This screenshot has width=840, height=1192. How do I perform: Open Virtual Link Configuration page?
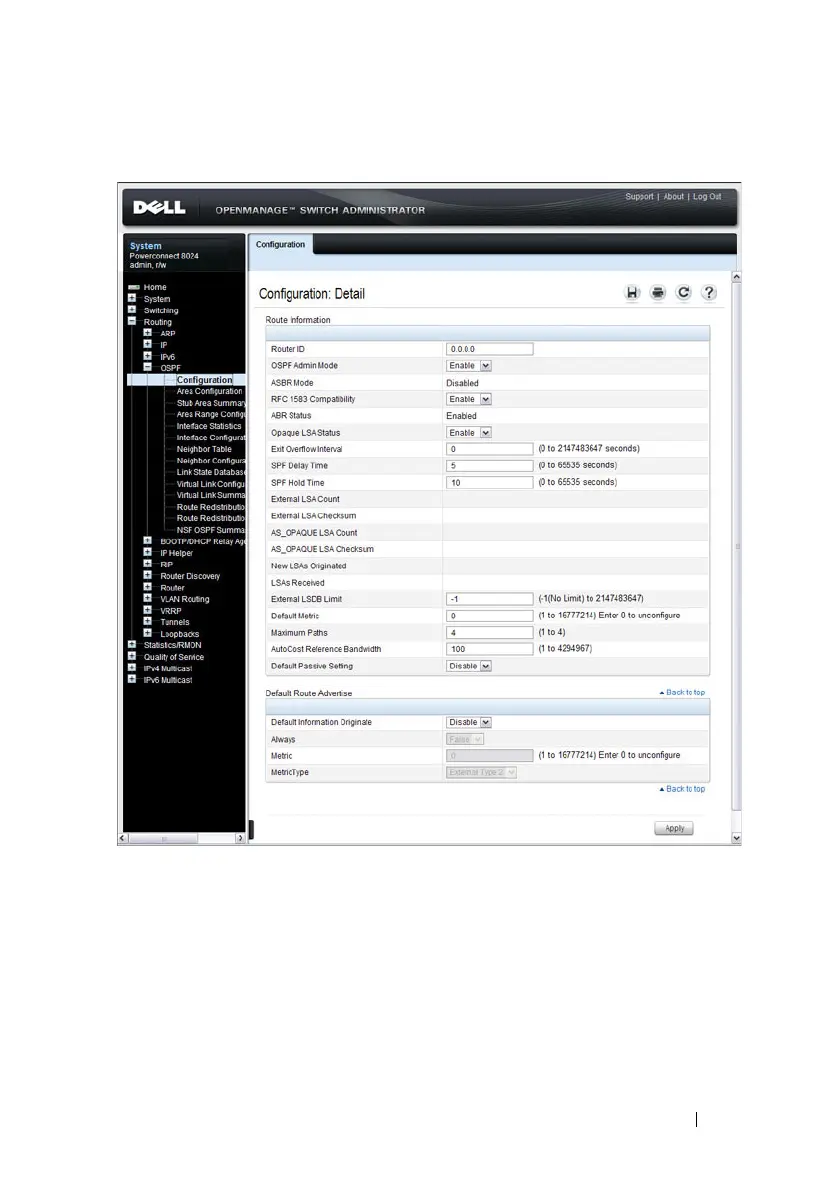pos(211,483)
